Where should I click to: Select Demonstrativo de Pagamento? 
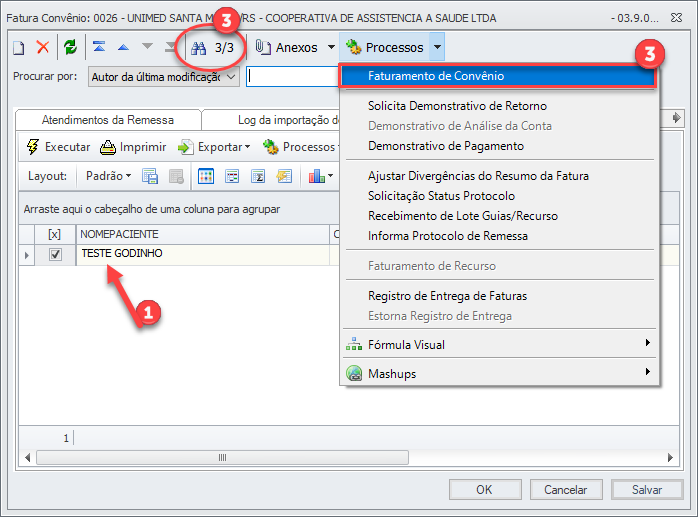(x=499, y=146)
